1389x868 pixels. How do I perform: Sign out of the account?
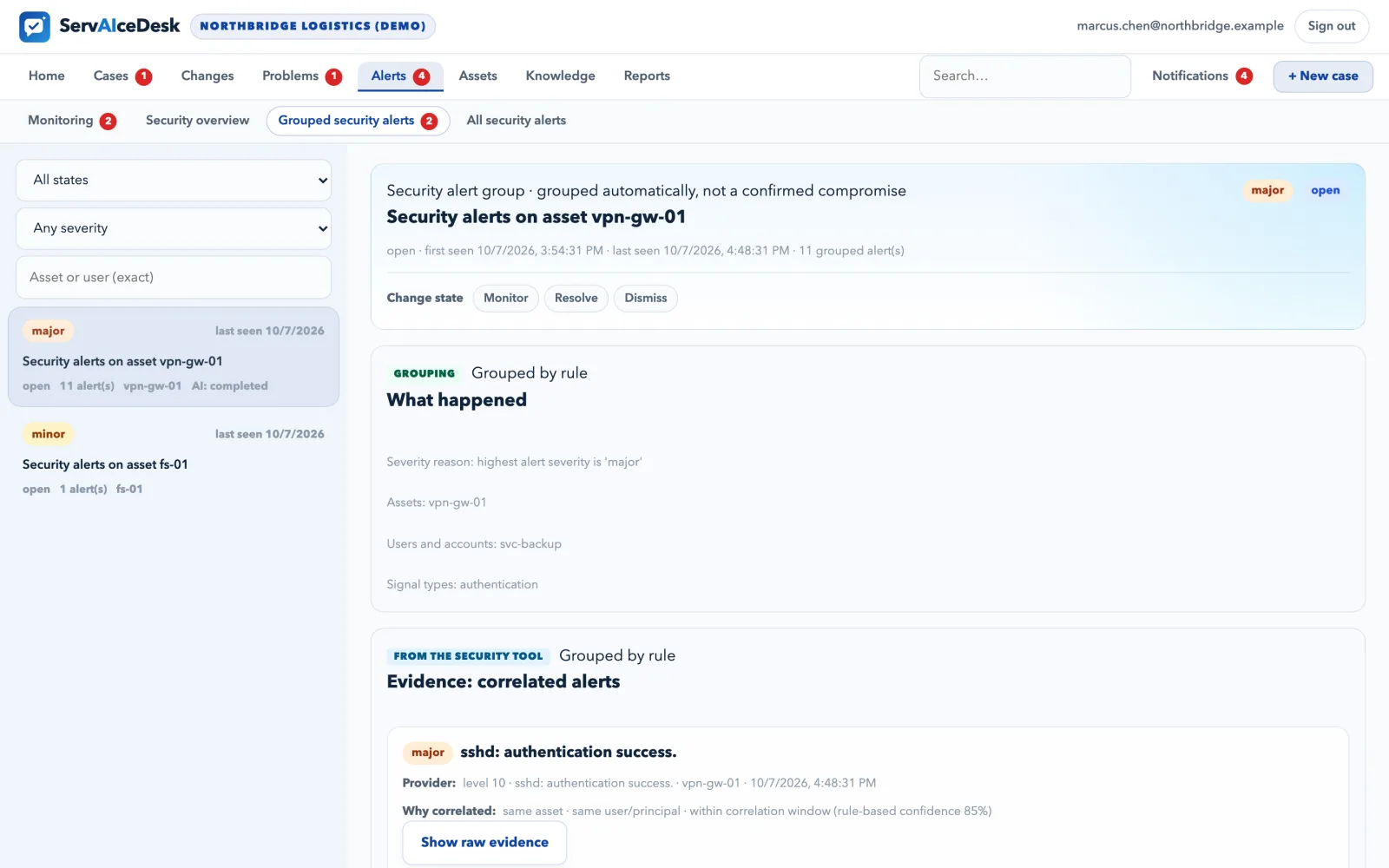click(1331, 26)
